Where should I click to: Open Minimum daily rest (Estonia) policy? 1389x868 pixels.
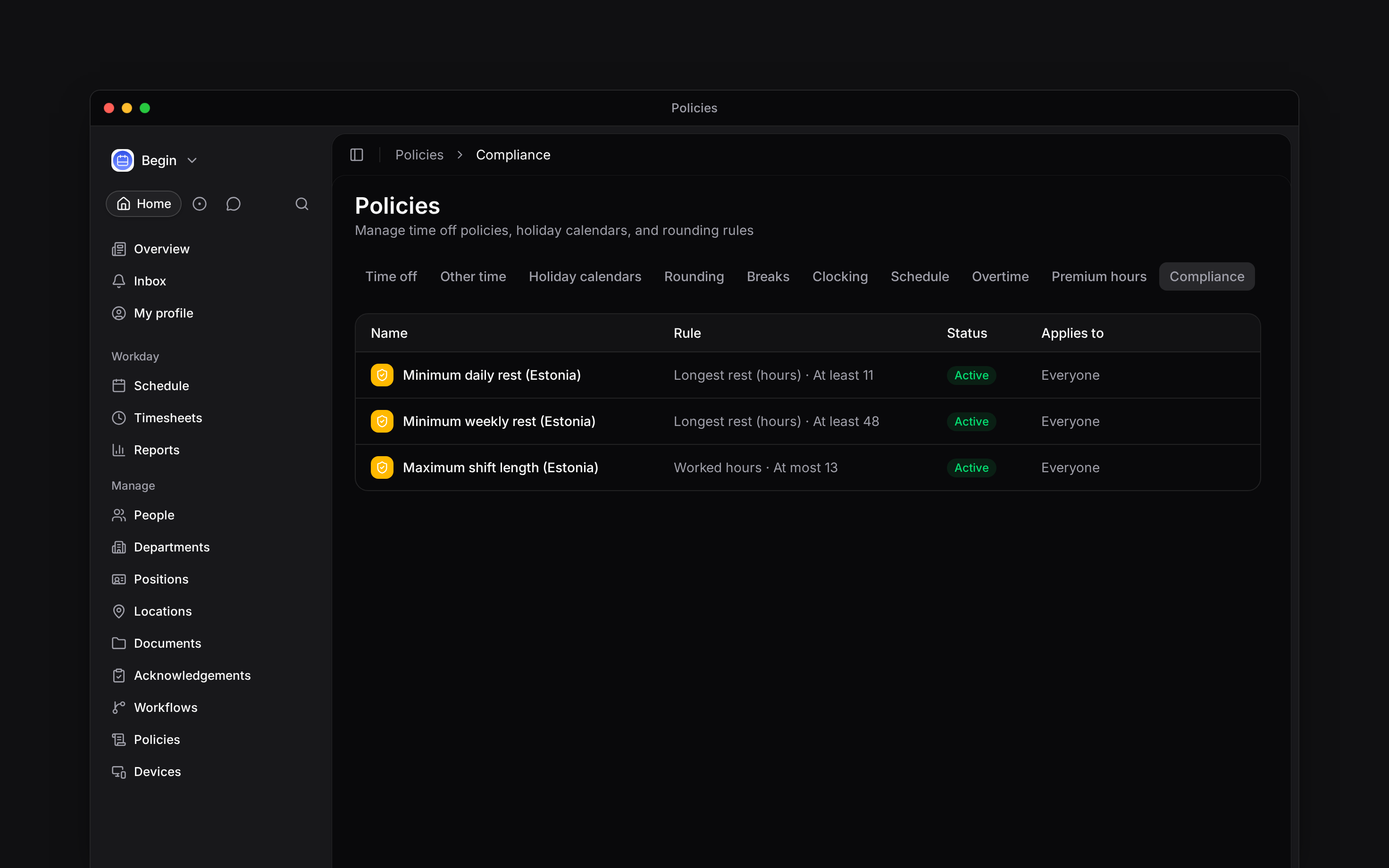491,376
